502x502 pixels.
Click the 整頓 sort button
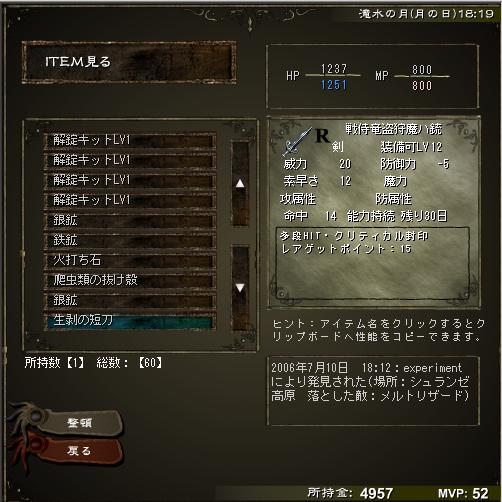[79, 423]
